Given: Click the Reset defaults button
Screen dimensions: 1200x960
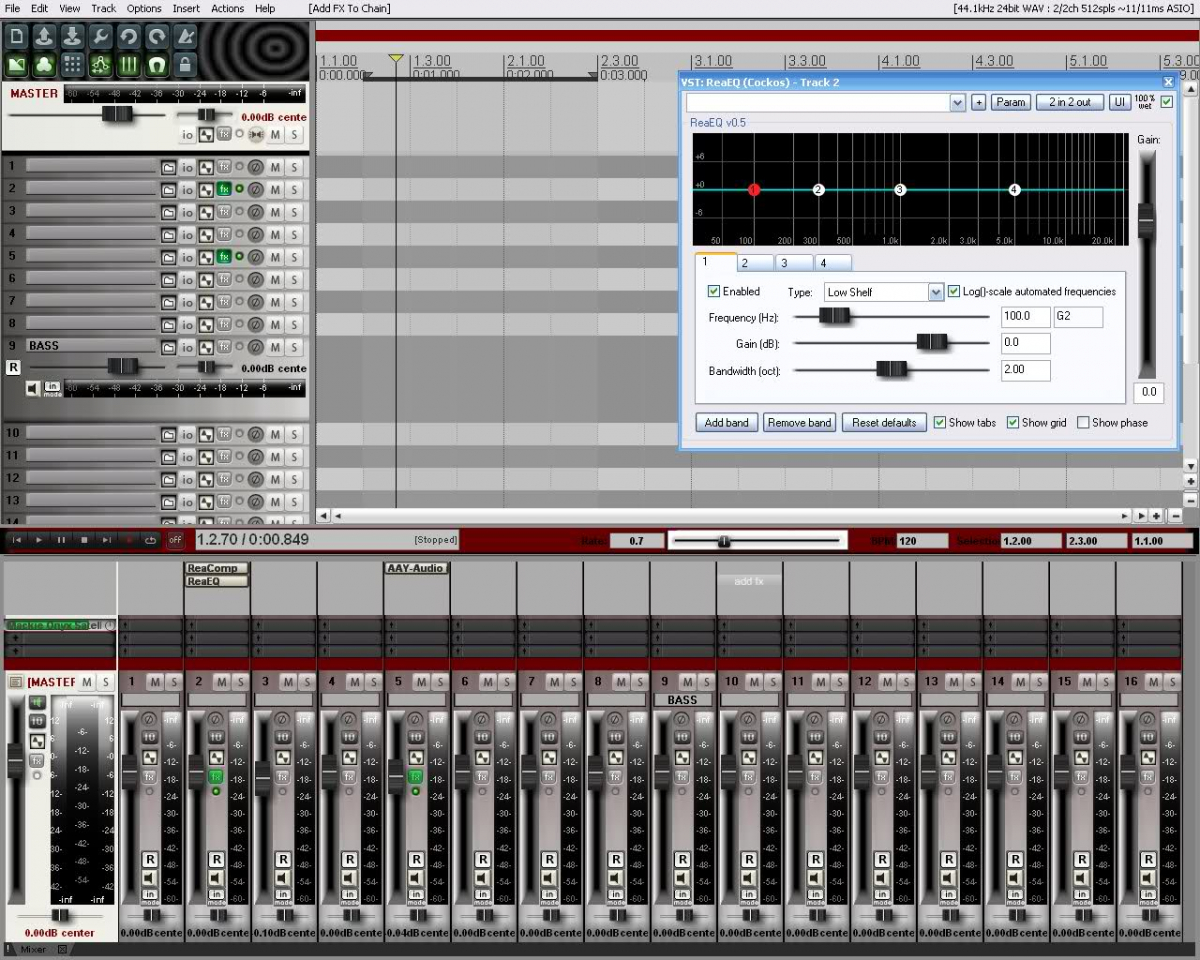Looking at the screenshot, I should (x=884, y=423).
